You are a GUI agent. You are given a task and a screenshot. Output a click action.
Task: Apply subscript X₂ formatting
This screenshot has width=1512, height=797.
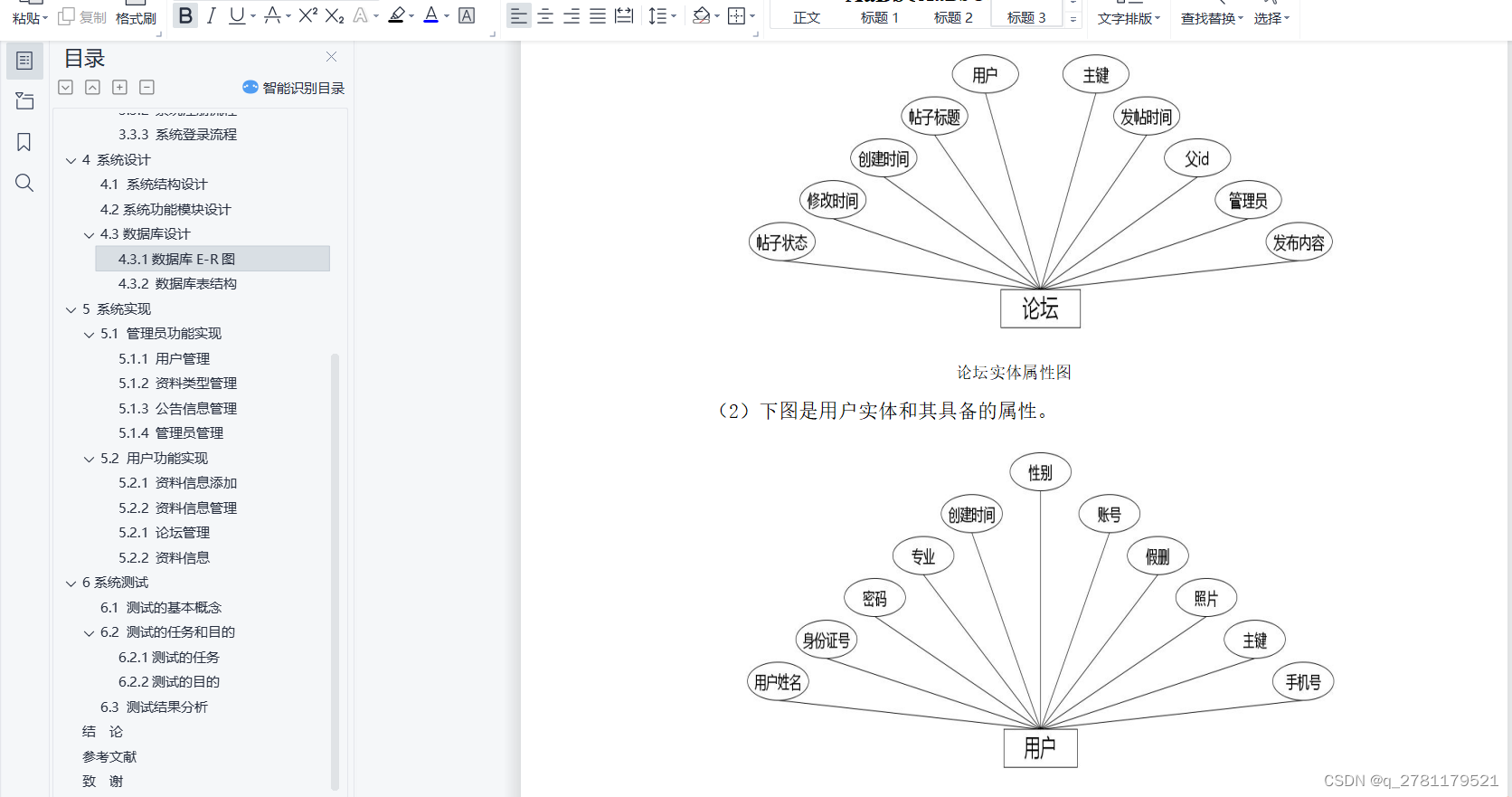tap(335, 15)
